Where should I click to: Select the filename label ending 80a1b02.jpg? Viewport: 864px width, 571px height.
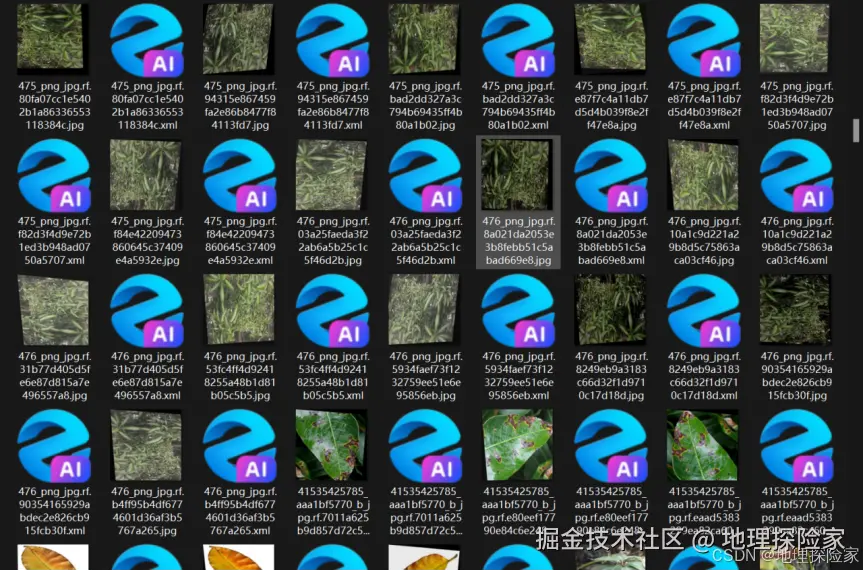pos(425,106)
